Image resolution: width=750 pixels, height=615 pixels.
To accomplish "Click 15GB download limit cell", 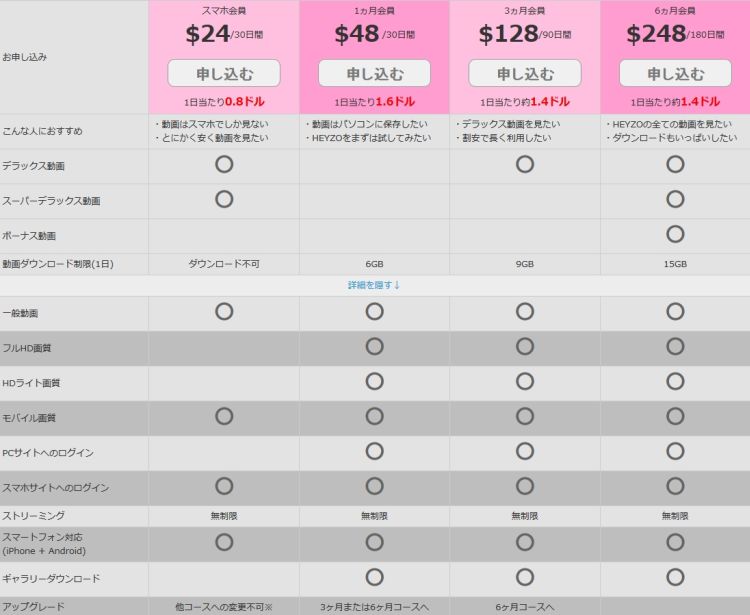I will (x=675, y=264).
